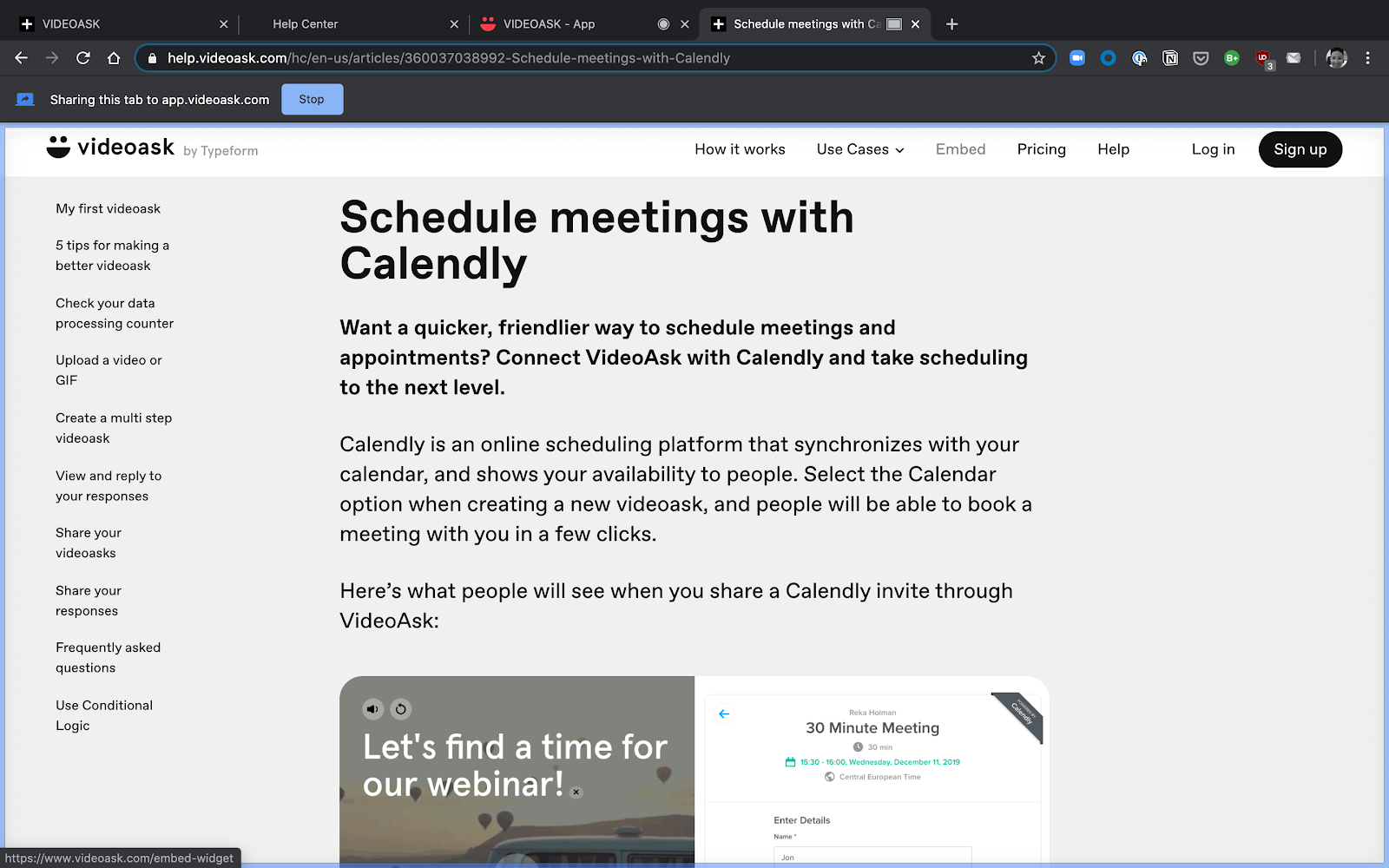Open the Use Conditional Logic article

click(104, 715)
